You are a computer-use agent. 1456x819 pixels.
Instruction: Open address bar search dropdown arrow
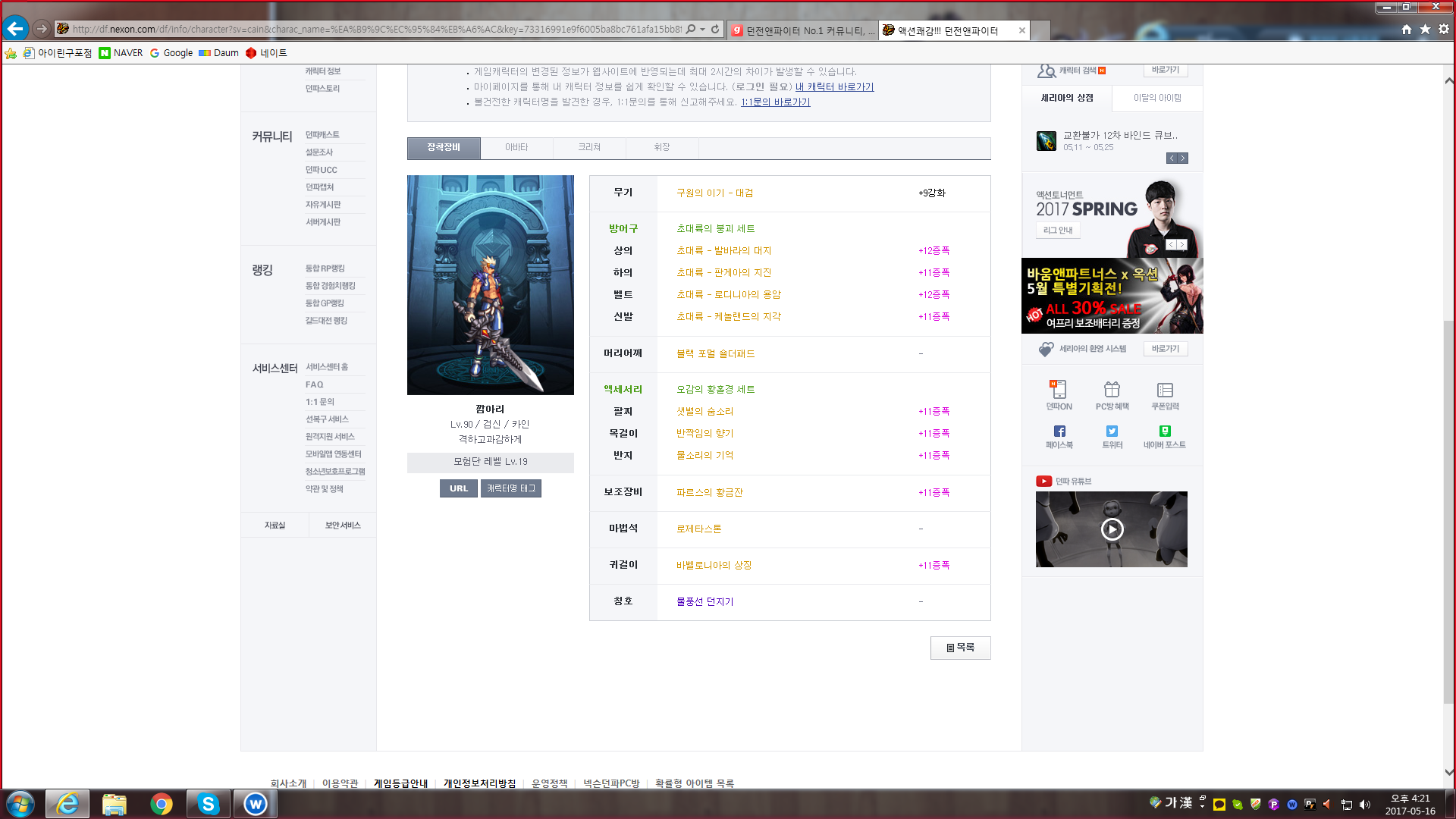(x=703, y=30)
